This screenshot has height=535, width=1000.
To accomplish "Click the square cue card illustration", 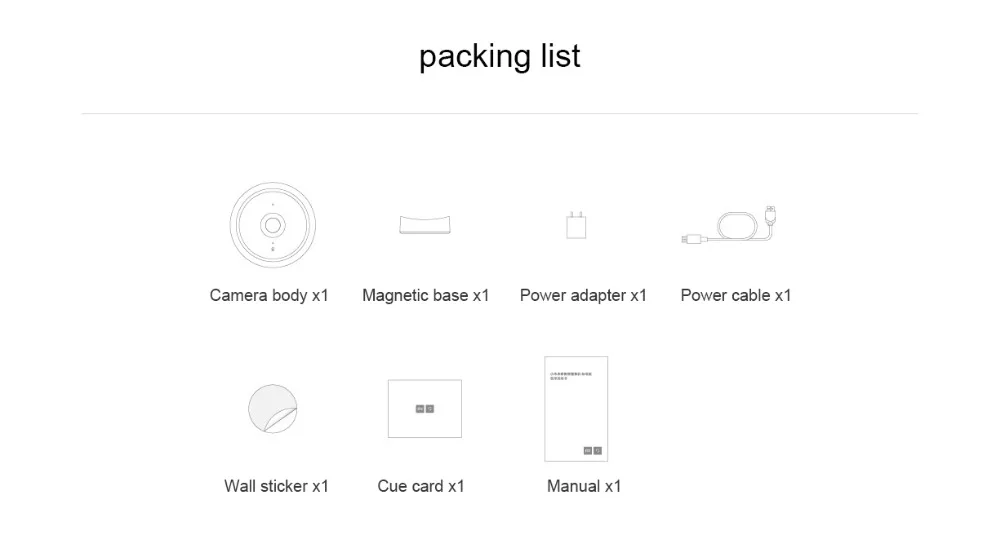I will click(425, 409).
